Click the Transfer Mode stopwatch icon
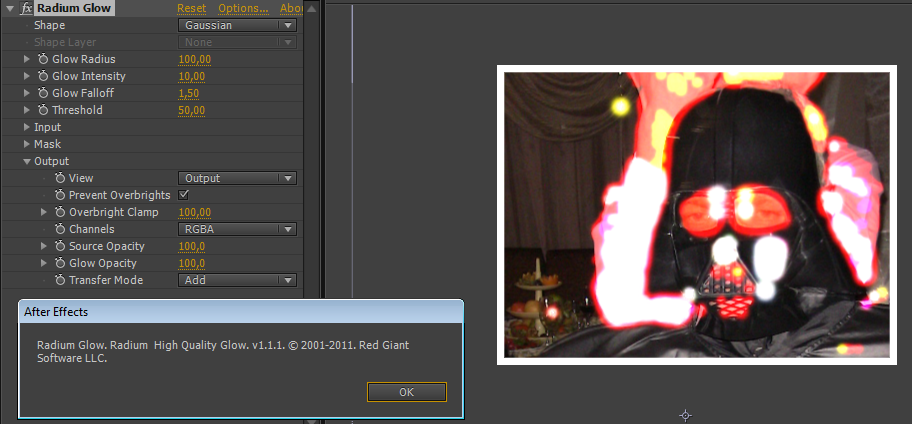Screen dimensions: 912x424 pyautogui.click(x=60, y=280)
